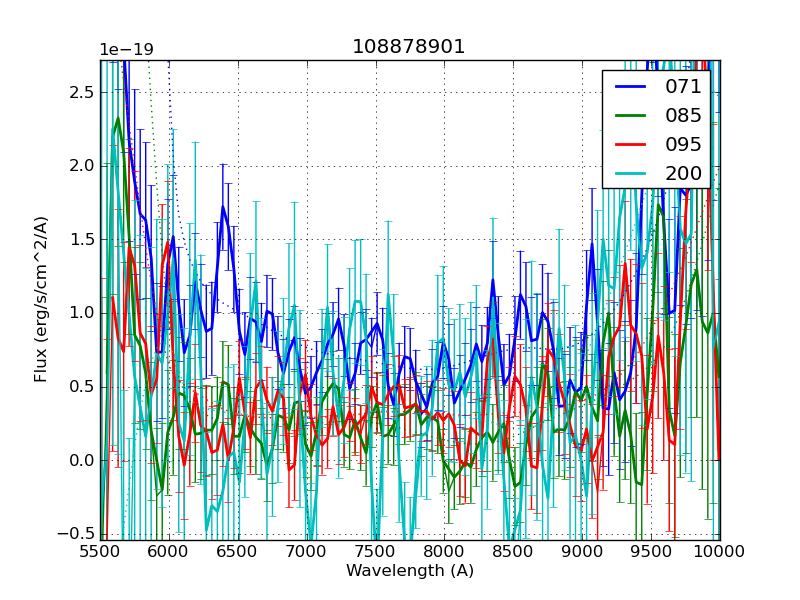The height and width of the screenshot is (600, 800).
Task: Click the green line swatch in legend
Action: (x=633, y=116)
